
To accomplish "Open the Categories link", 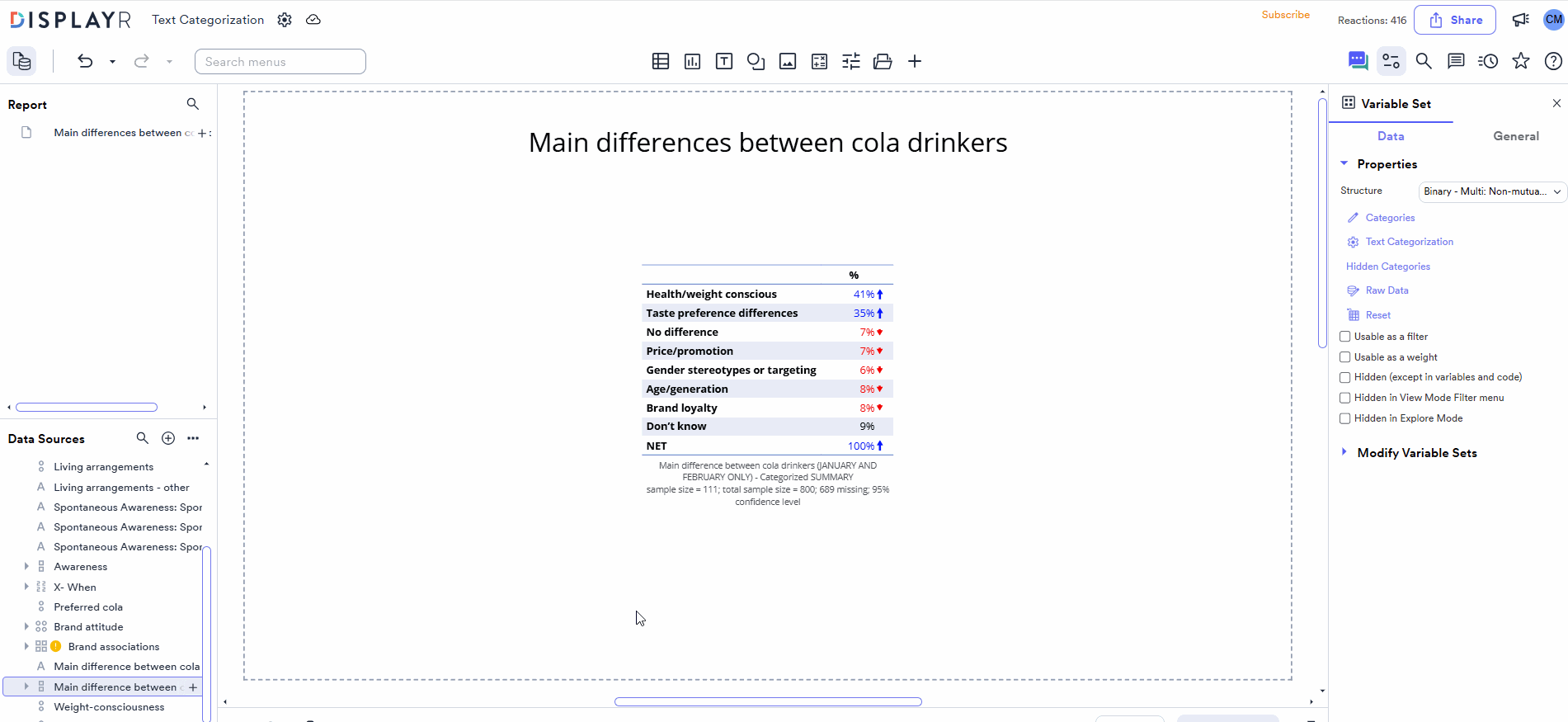I will point(1390,218).
